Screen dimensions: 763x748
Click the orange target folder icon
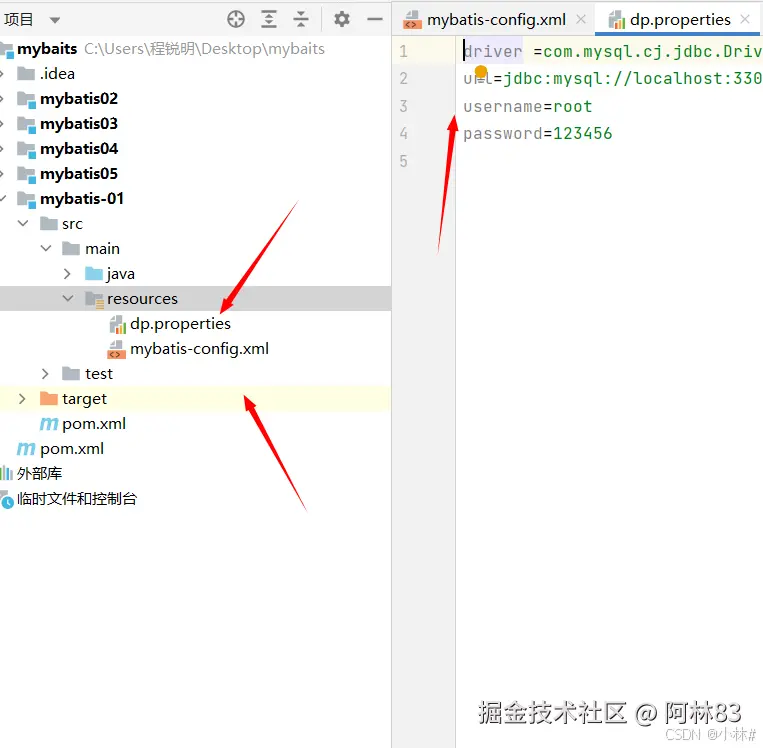[x=49, y=399]
